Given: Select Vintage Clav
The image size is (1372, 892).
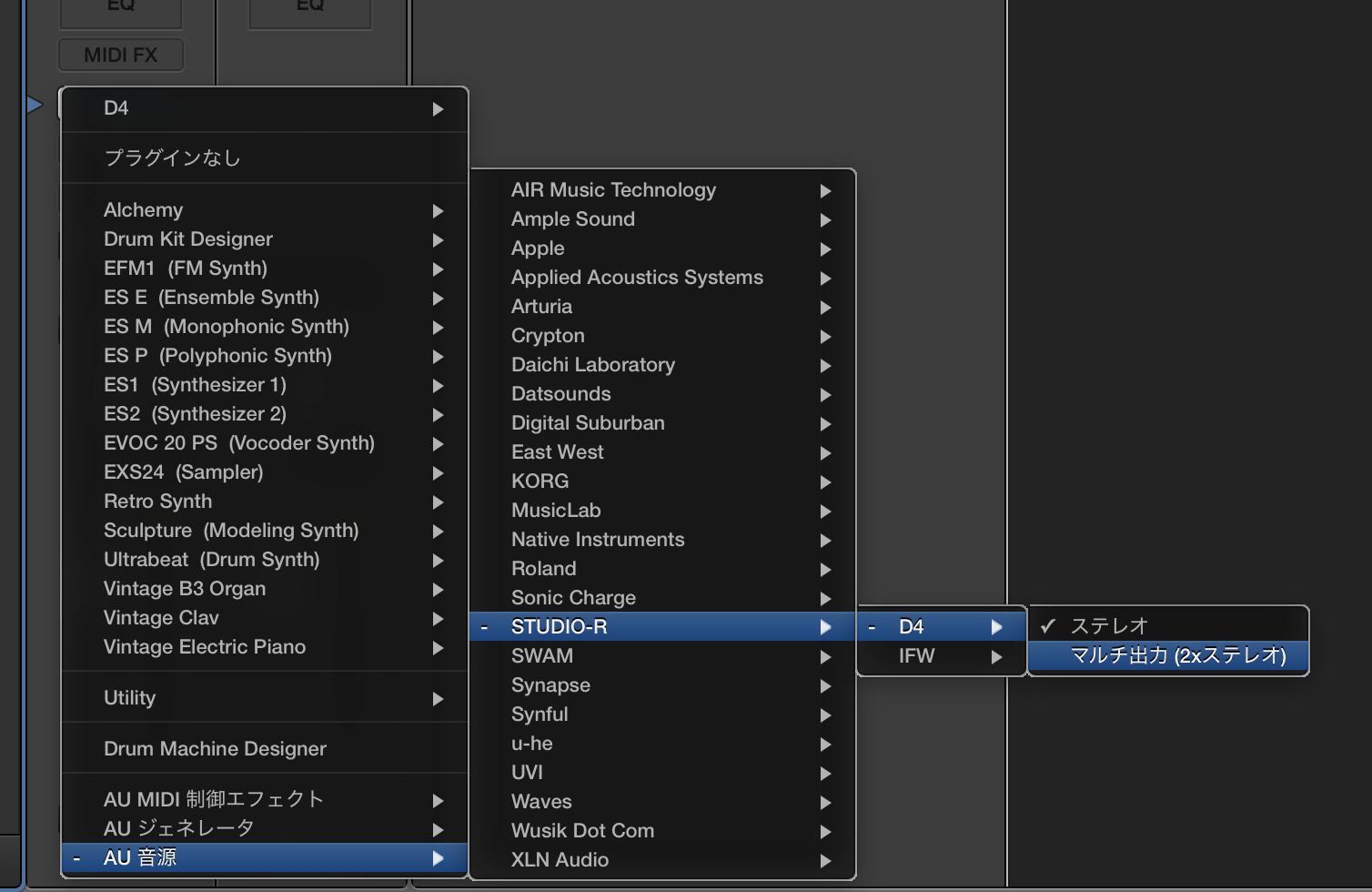Looking at the screenshot, I should click(x=265, y=618).
